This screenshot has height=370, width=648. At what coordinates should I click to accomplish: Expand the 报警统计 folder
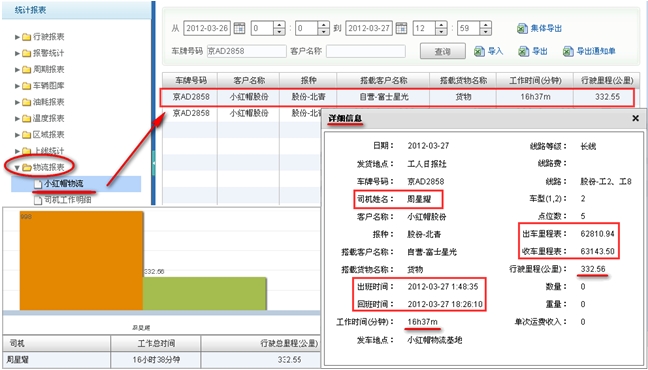[17, 53]
